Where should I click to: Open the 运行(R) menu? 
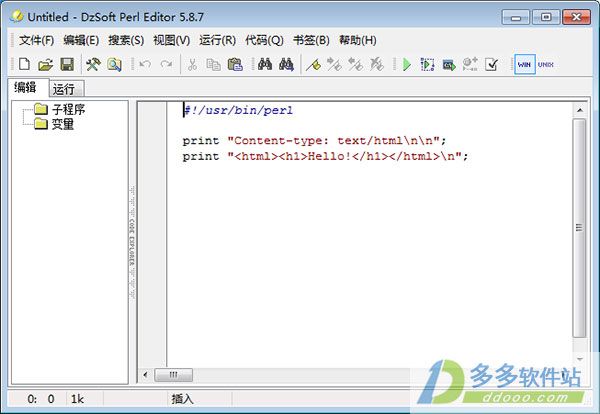[x=217, y=40]
